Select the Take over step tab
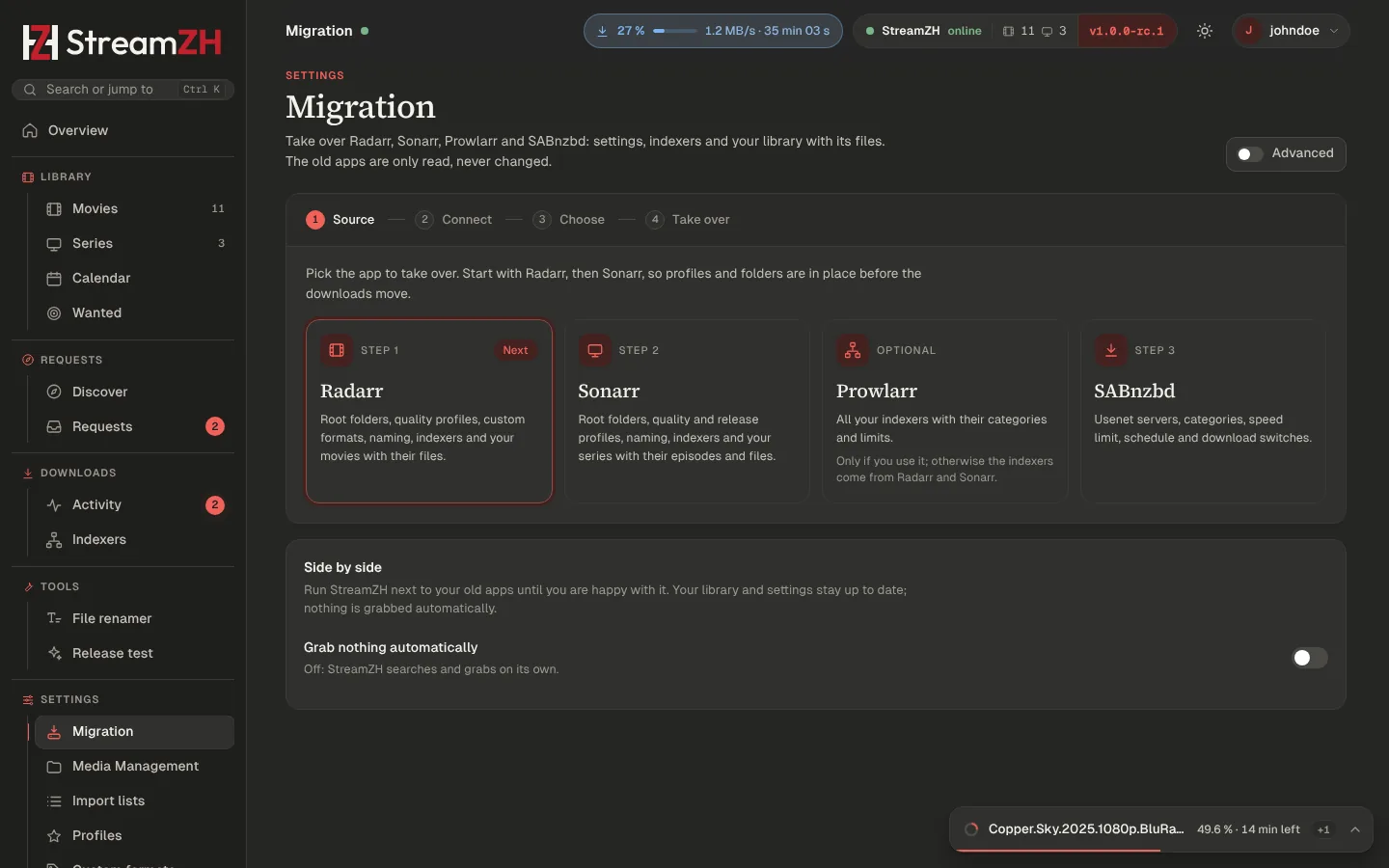1389x868 pixels. [688, 220]
